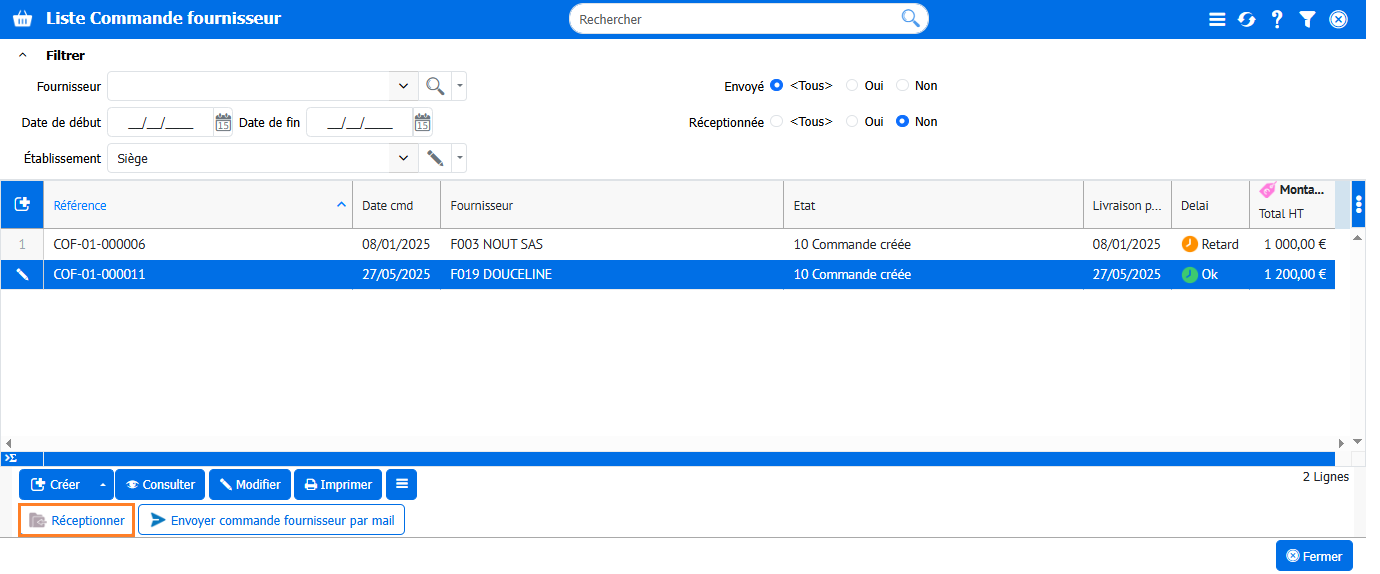Select Tous for the Réceptionnée filter
The height and width of the screenshot is (574, 1380).
pyautogui.click(x=777, y=122)
